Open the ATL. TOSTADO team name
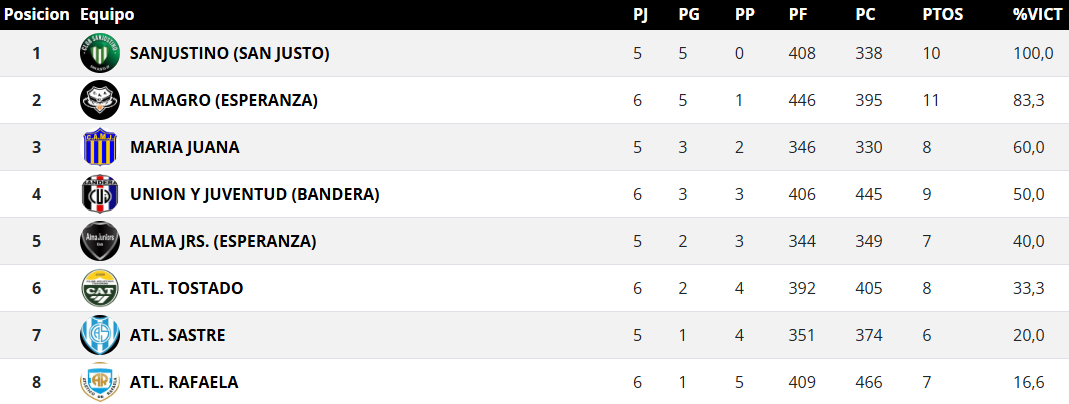The height and width of the screenshot is (404, 1069). (x=186, y=288)
